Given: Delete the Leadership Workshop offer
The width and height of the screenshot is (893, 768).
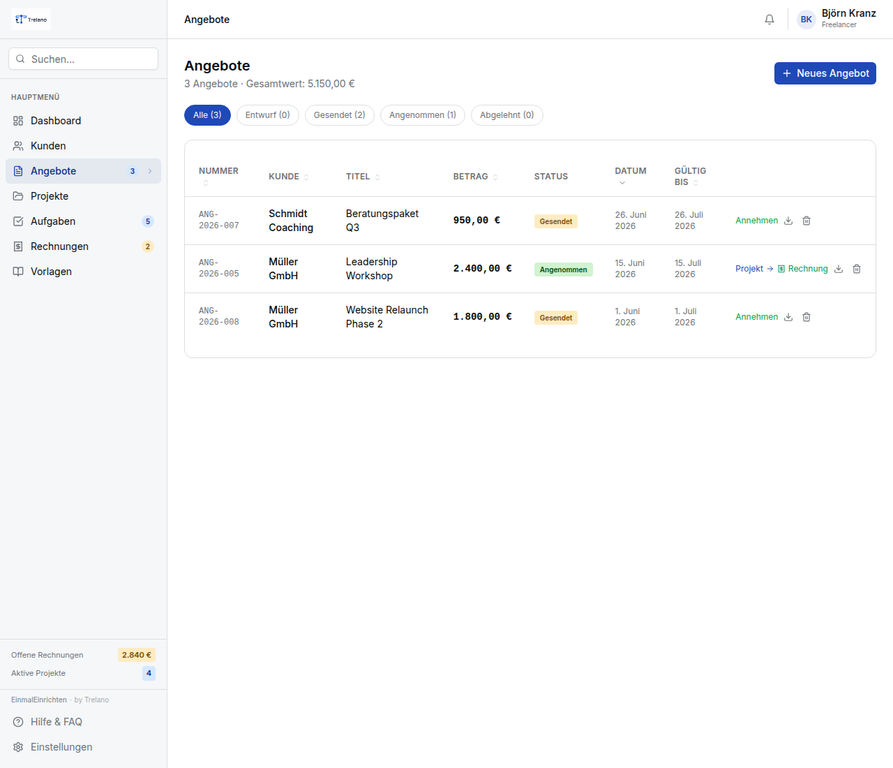Looking at the screenshot, I should point(857,269).
